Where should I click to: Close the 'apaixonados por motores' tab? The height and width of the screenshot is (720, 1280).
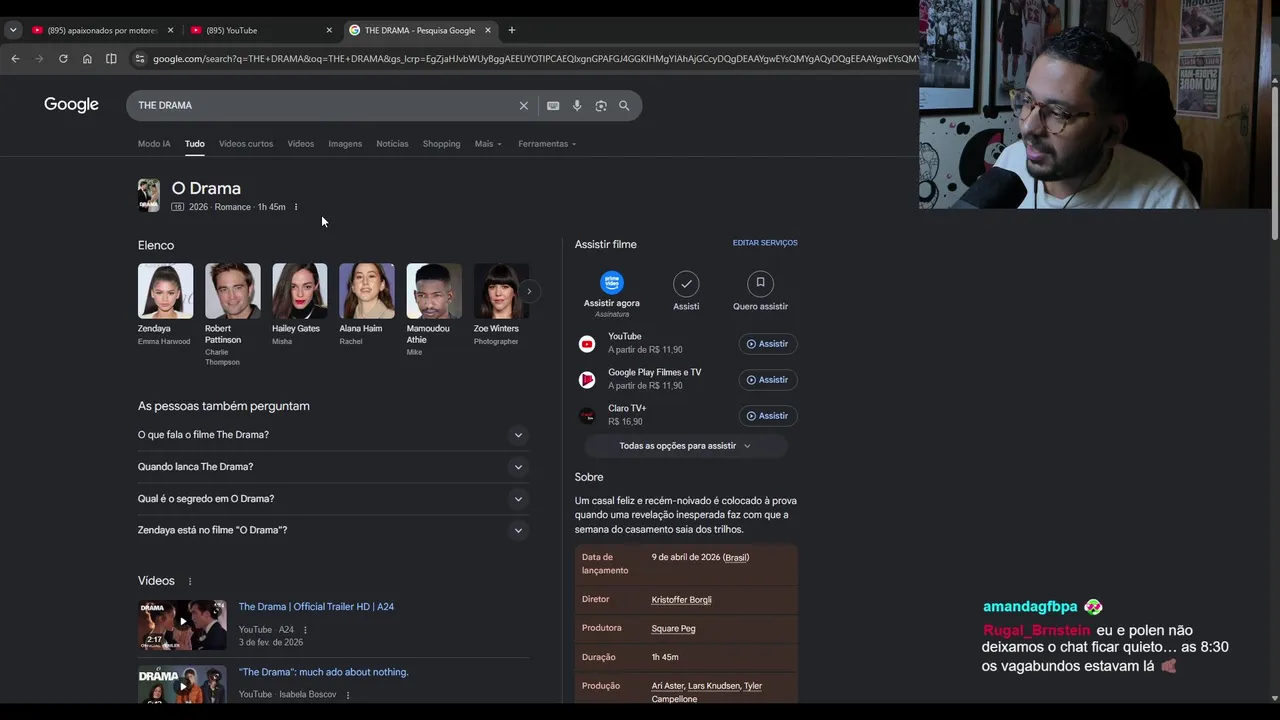click(170, 30)
